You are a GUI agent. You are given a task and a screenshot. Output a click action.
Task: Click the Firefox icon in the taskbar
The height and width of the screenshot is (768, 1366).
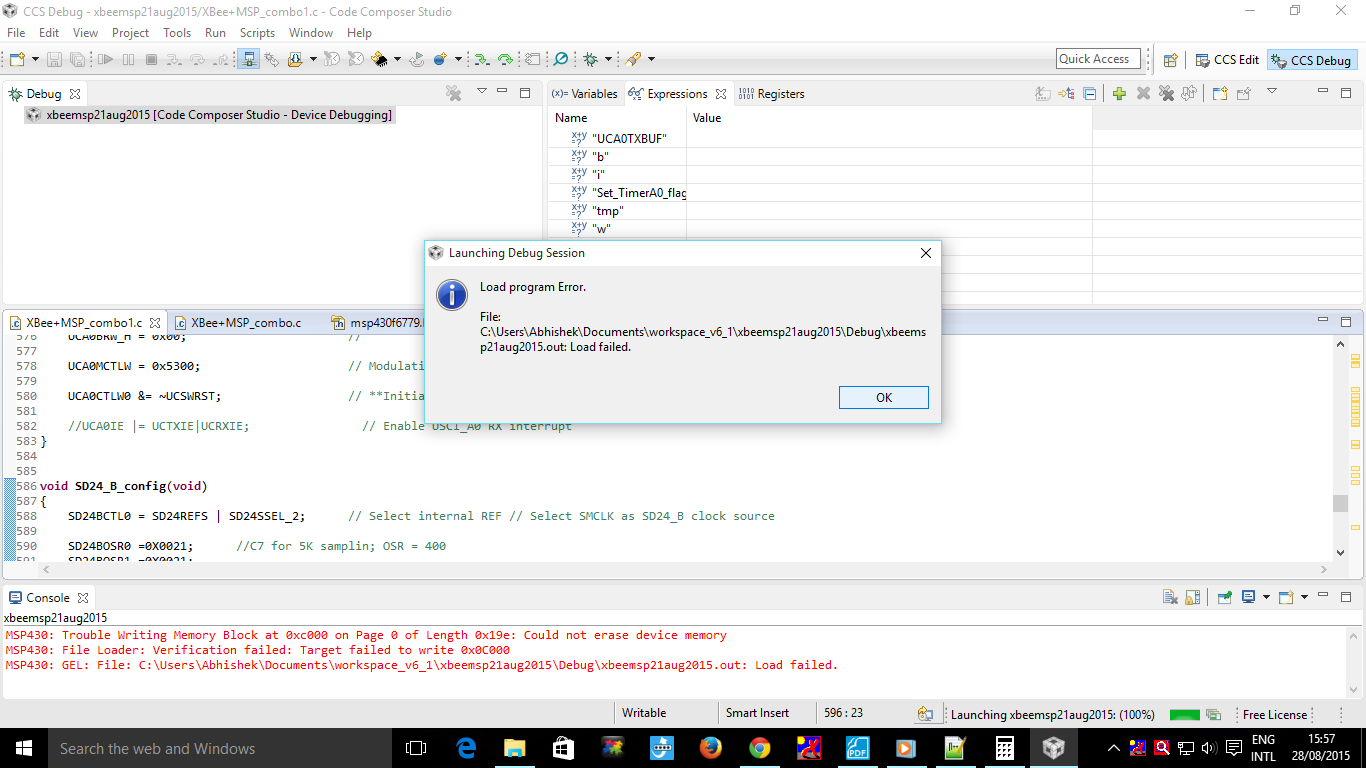711,748
